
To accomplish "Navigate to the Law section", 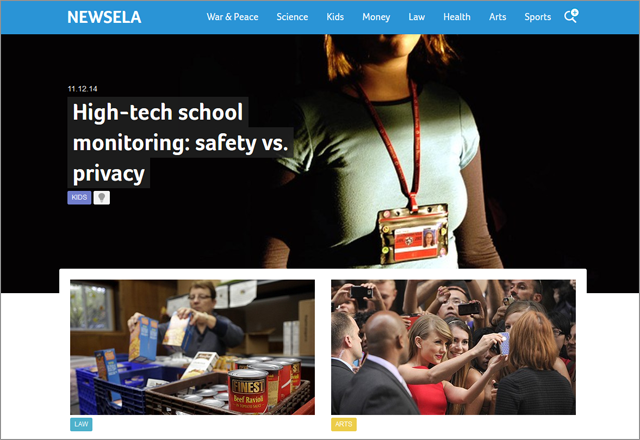I will 417,17.
